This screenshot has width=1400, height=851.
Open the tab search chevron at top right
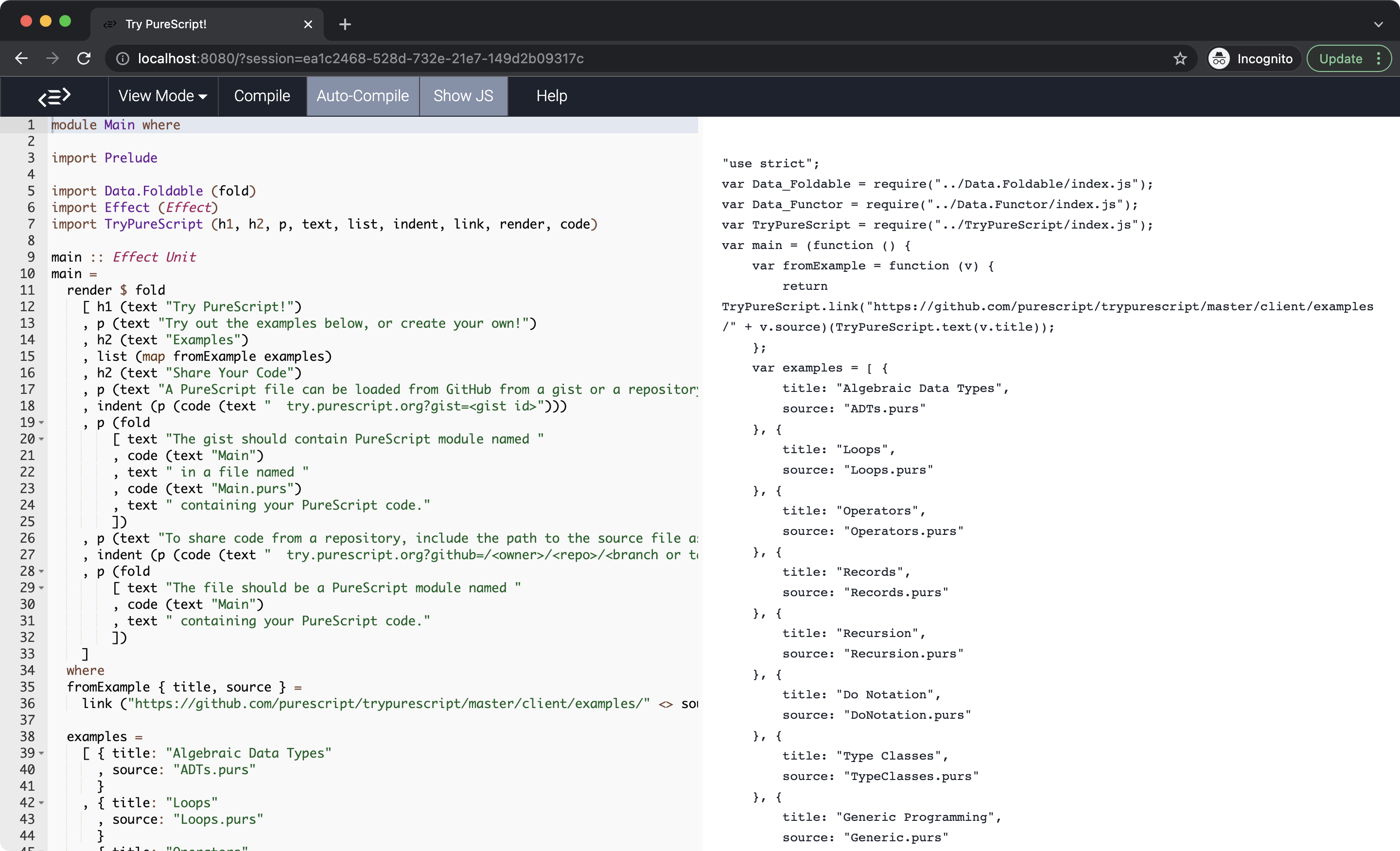tap(1378, 24)
